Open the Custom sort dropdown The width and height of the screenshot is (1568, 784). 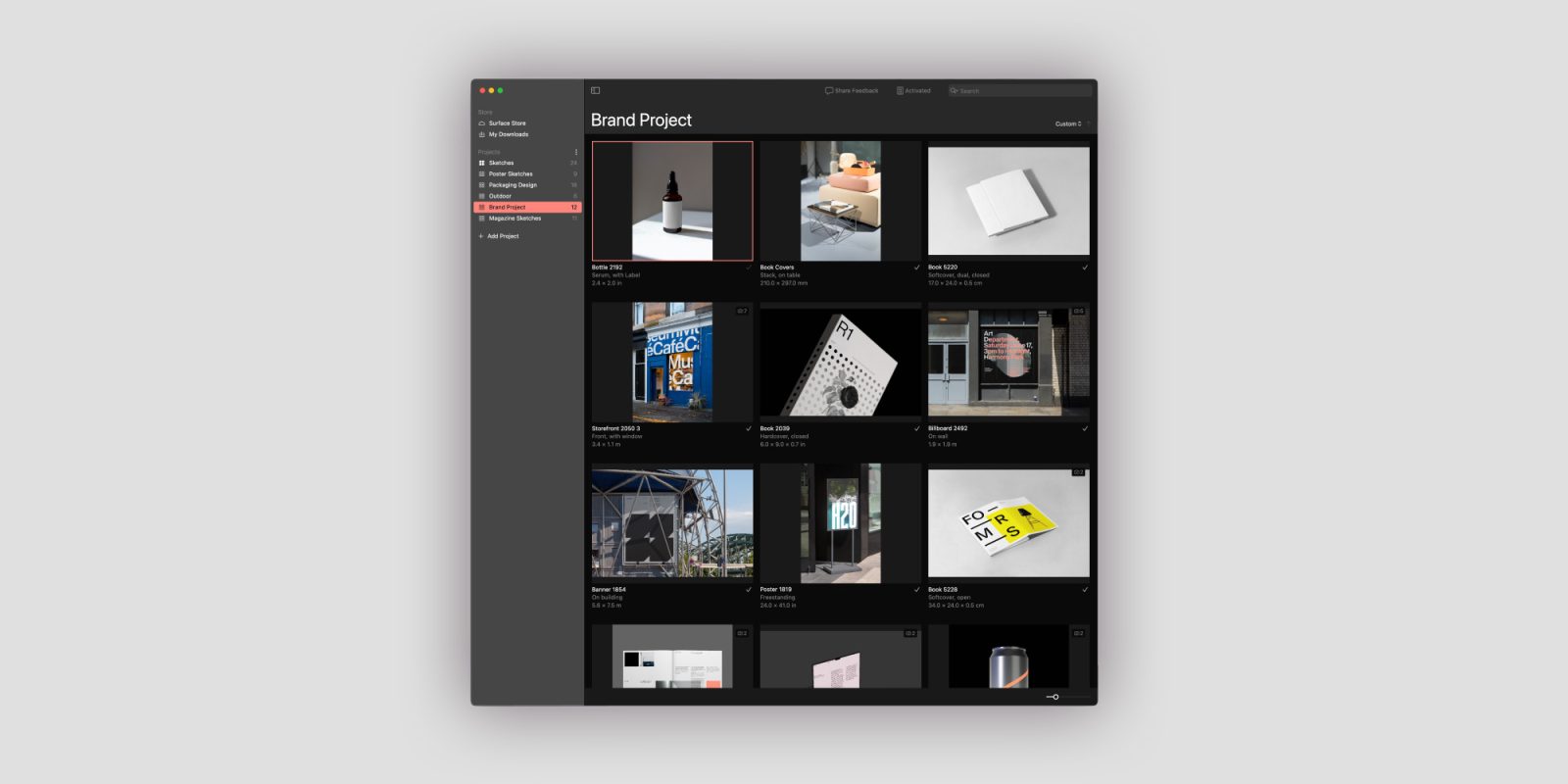[x=1068, y=123]
